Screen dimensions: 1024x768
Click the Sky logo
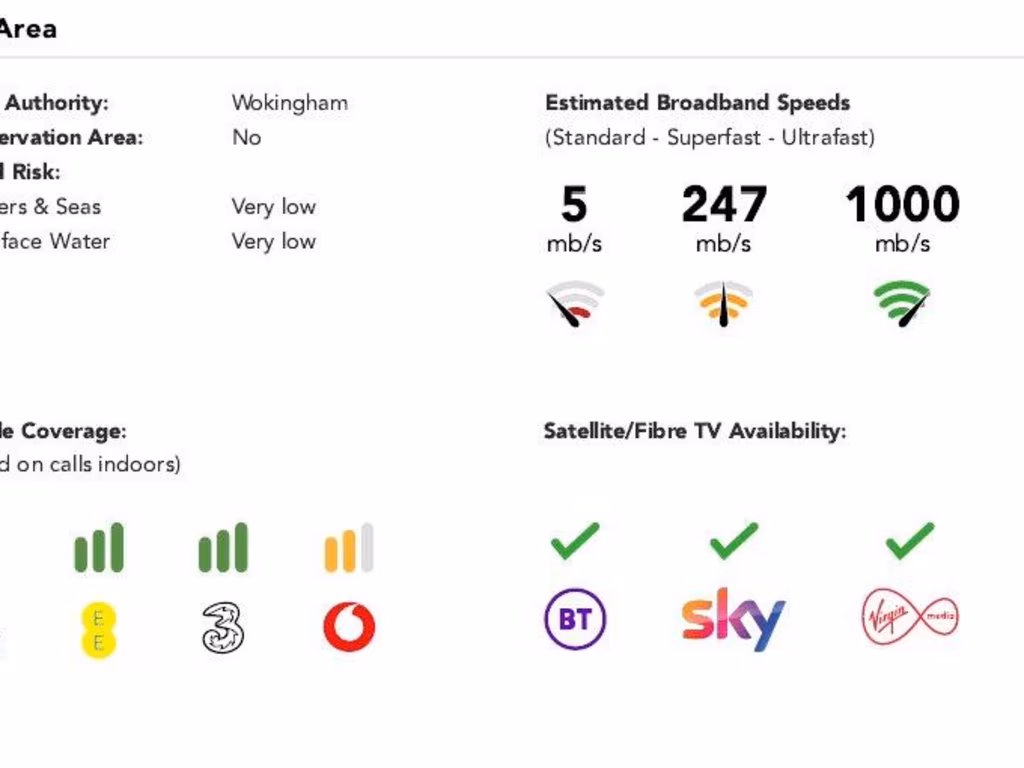pos(733,619)
